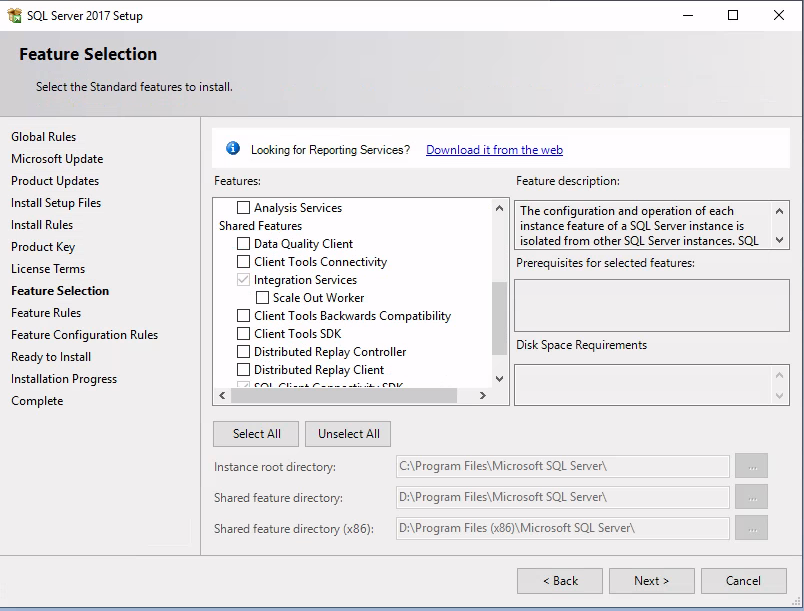Check Distributed Replay Controller checkbox
The height and width of the screenshot is (611, 804).
coord(244,351)
